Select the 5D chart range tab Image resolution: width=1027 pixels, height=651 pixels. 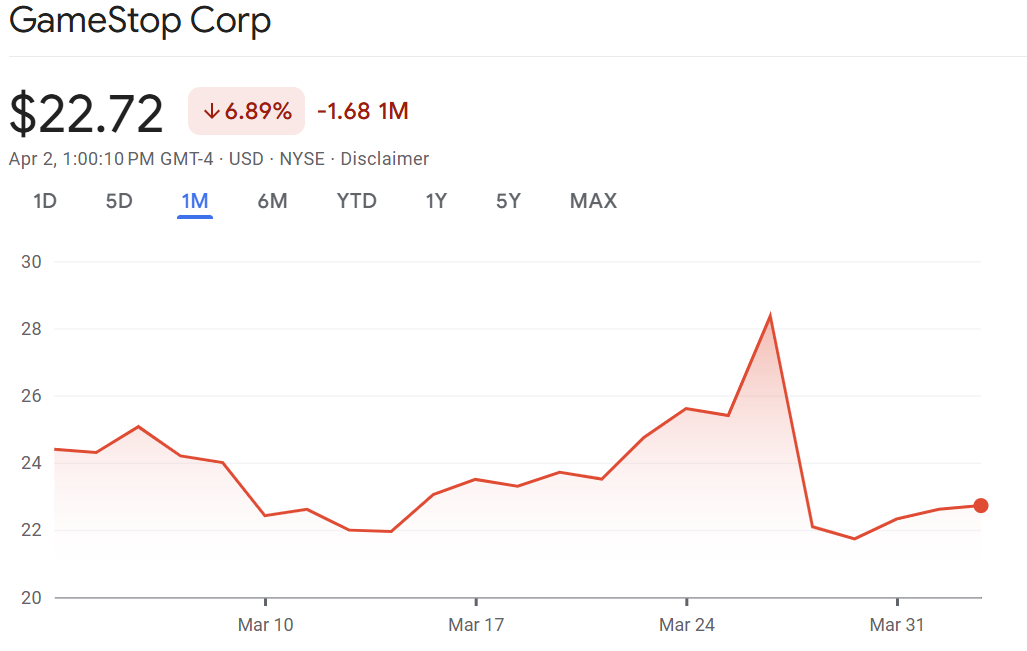[119, 201]
